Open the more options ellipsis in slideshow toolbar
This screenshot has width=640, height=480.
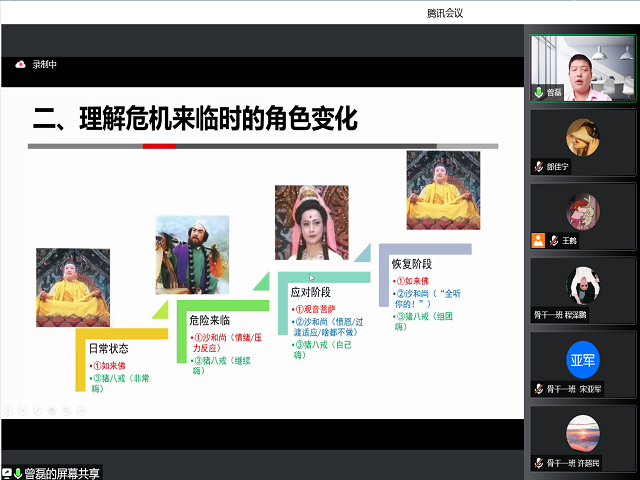[x=81, y=411]
